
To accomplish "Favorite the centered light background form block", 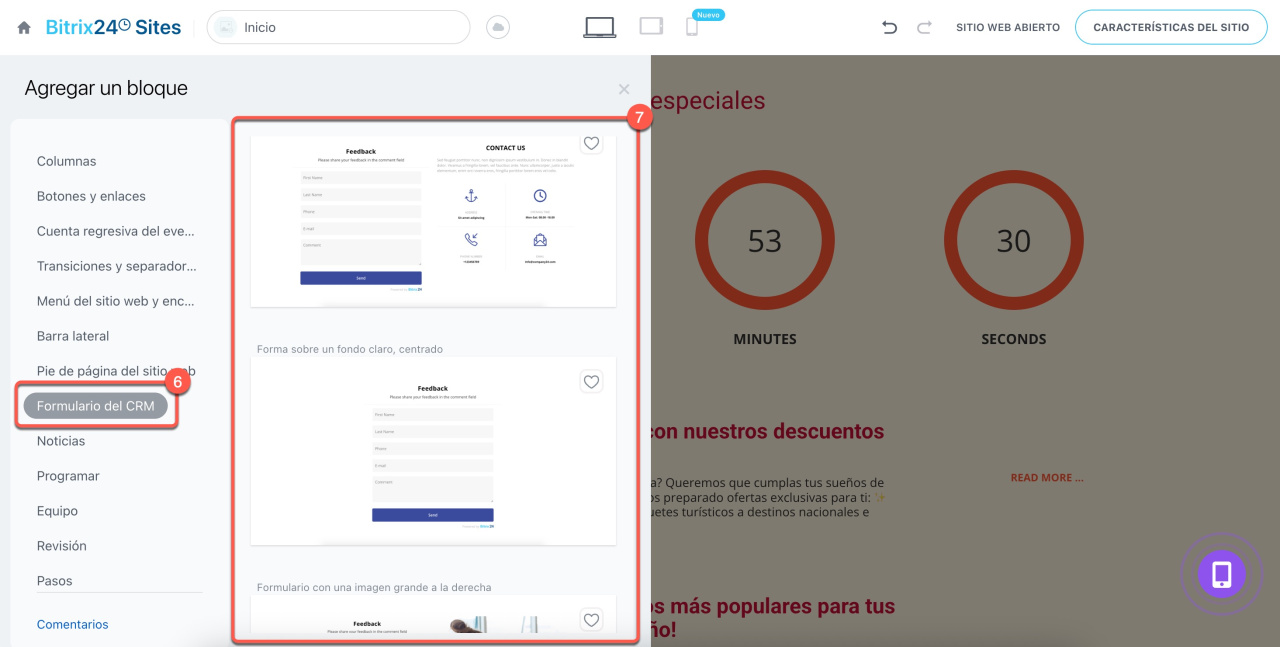I will tap(591, 381).
